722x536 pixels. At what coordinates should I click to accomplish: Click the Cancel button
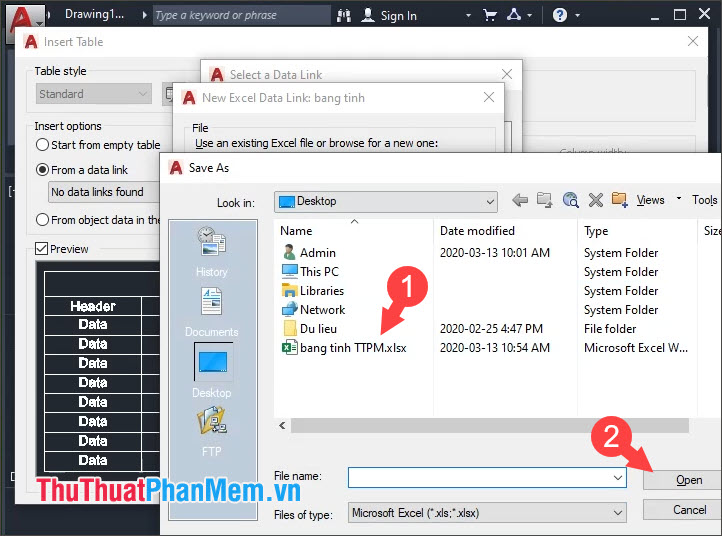pyautogui.click(x=683, y=510)
